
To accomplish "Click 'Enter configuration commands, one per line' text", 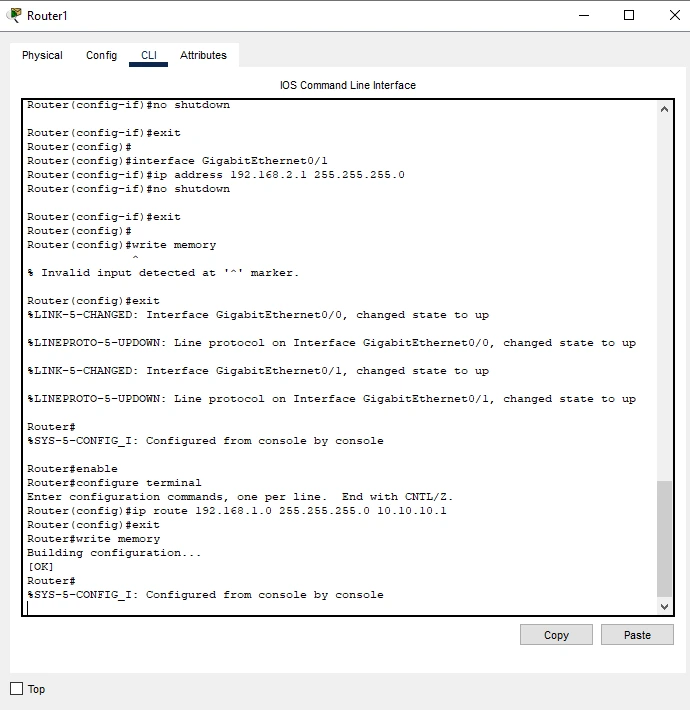I will [x=240, y=497].
